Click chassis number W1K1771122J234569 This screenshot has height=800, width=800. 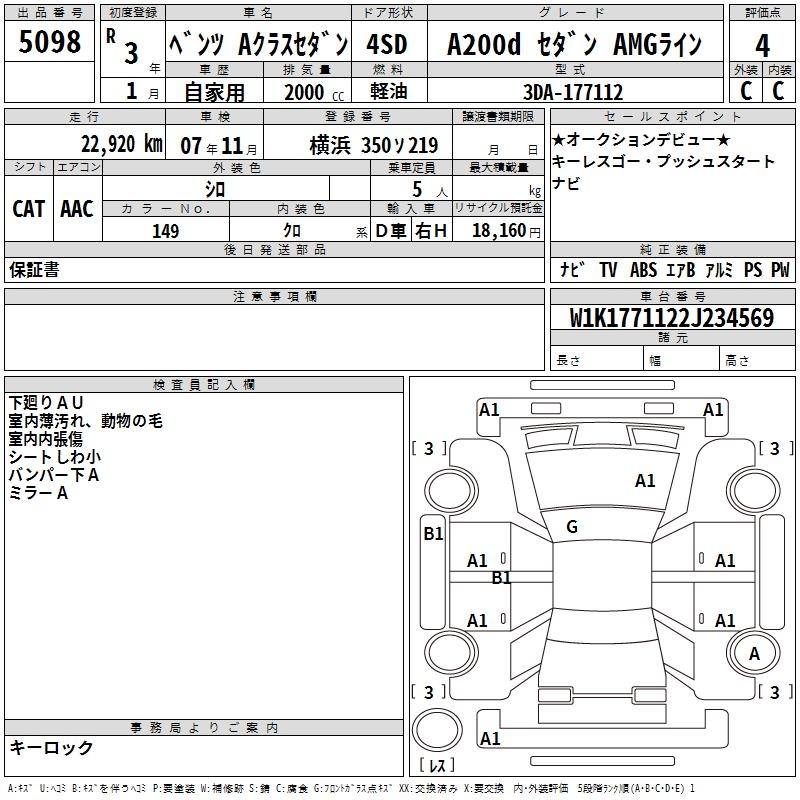pos(672,318)
